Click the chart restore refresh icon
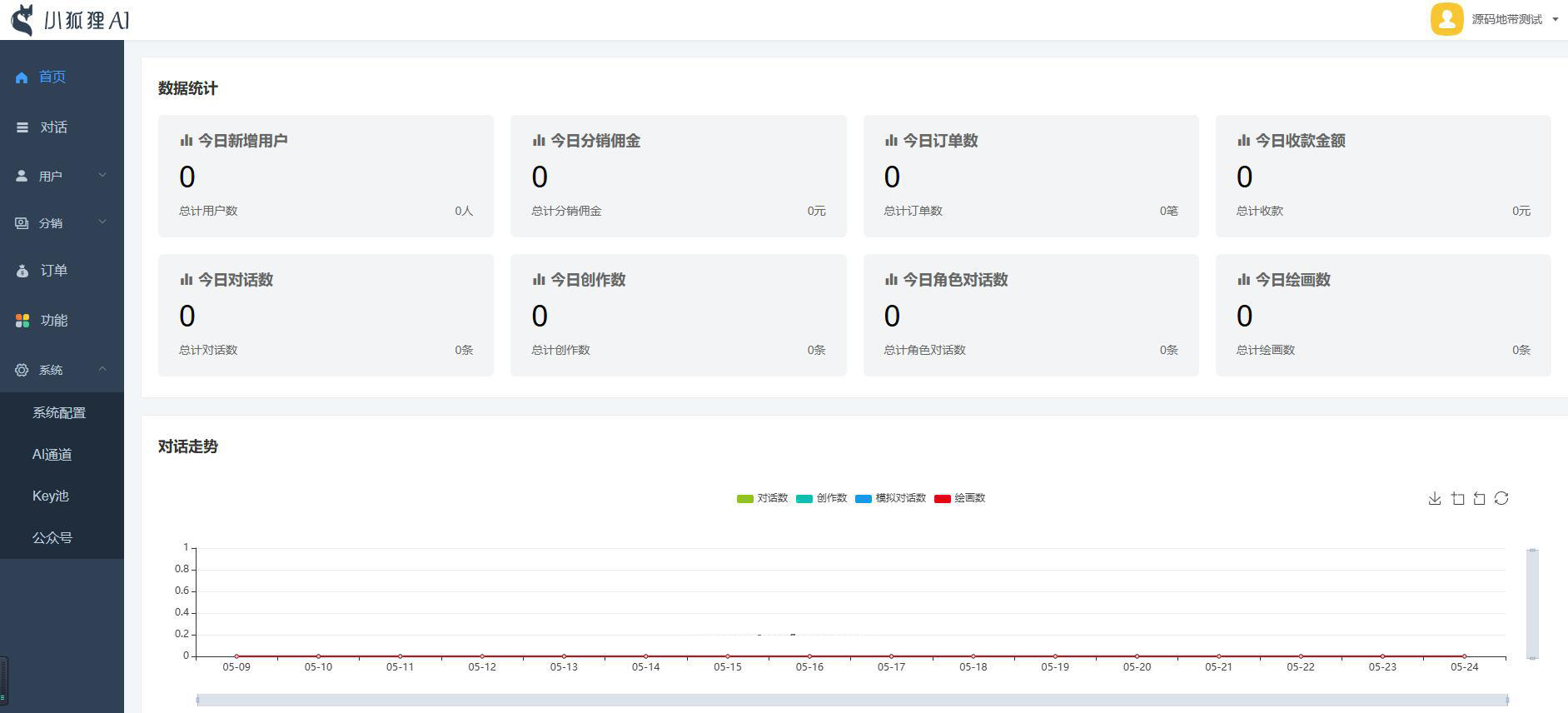1568x713 pixels. (1501, 498)
